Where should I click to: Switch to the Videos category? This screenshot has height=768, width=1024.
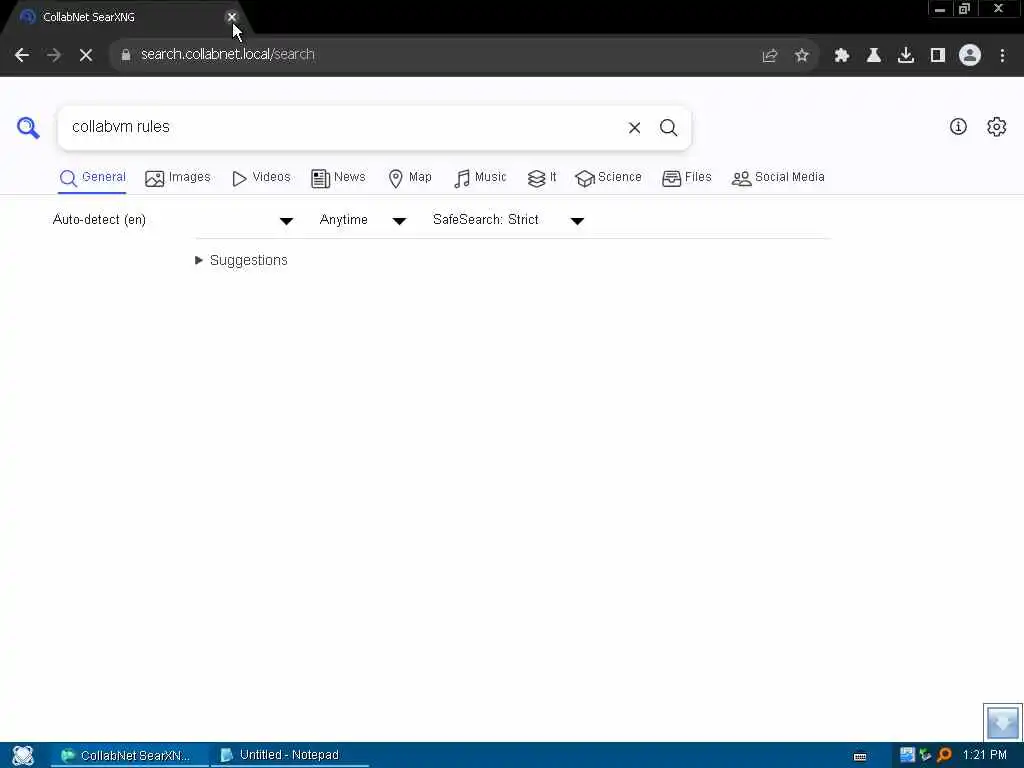click(x=261, y=178)
